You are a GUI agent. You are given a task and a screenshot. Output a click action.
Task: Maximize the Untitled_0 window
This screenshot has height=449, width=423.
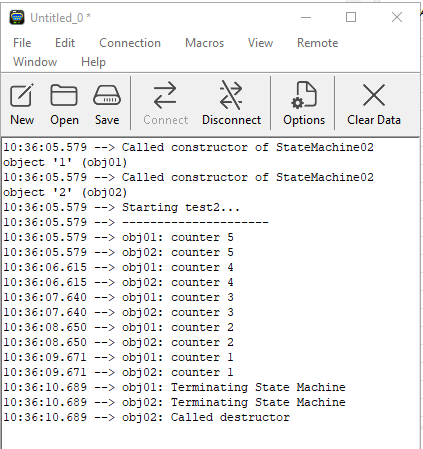point(351,17)
